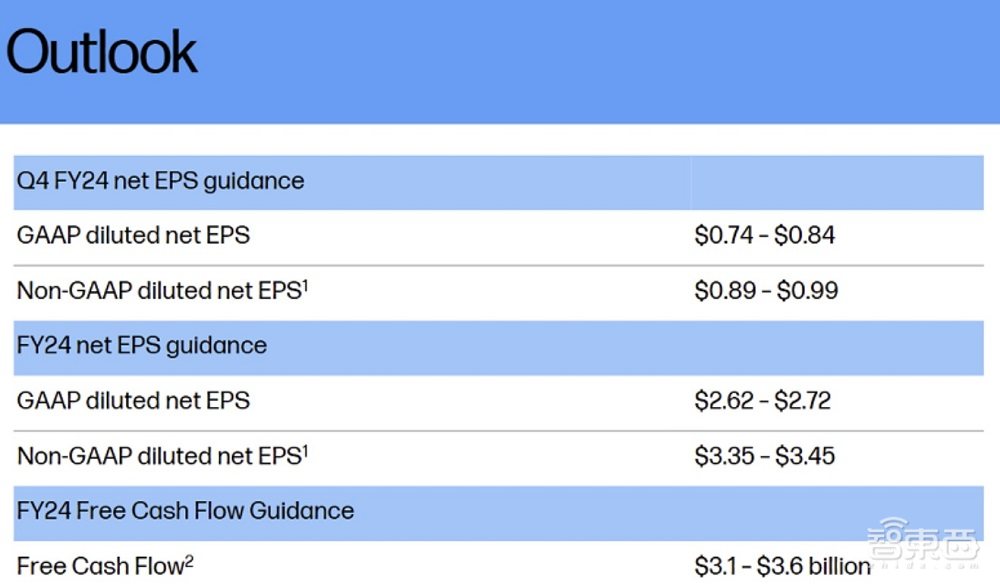Select the $0.89 - $0.99 value
This screenshot has height=588, width=1000.
(x=766, y=291)
